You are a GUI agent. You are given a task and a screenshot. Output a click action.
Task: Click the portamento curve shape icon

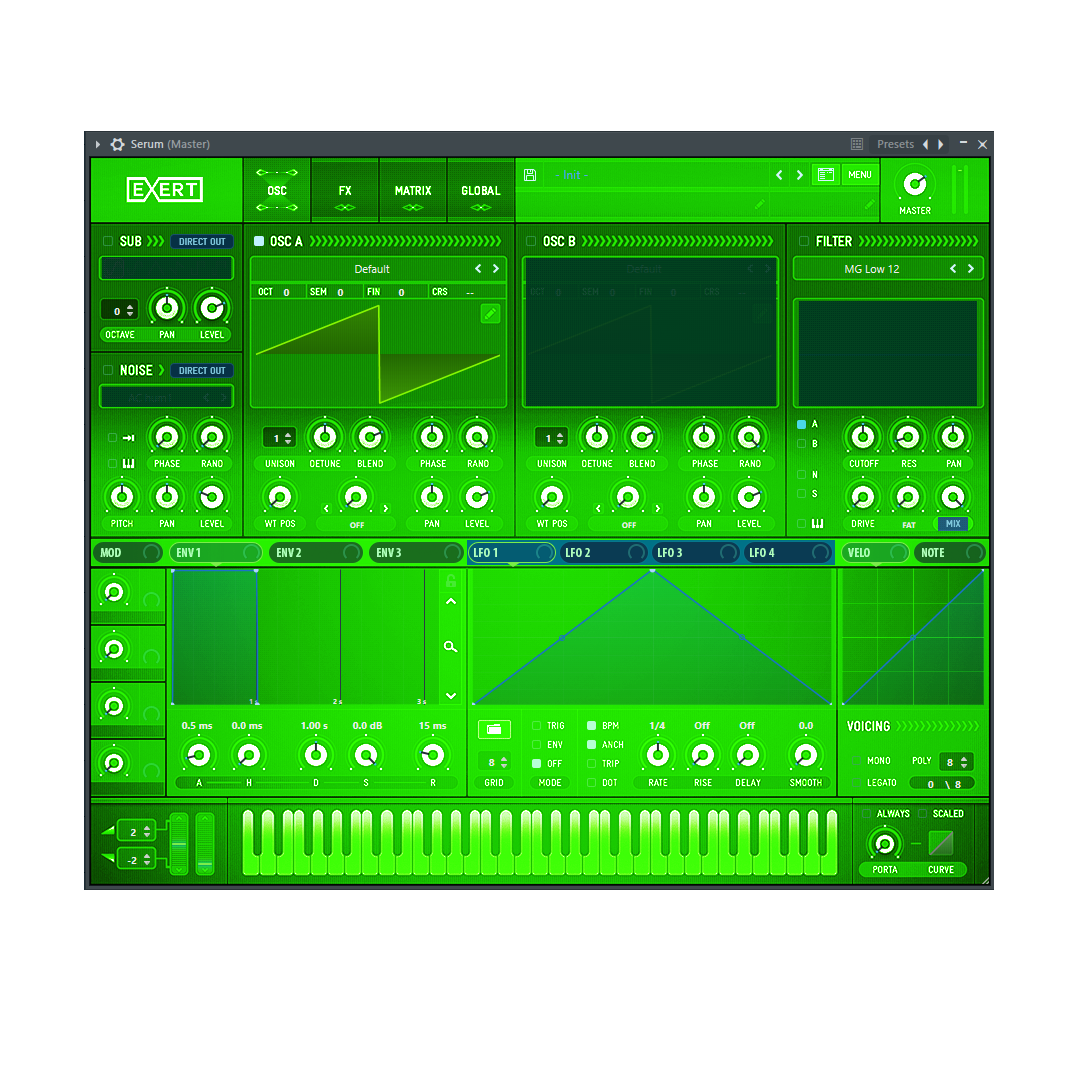pyautogui.click(x=940, y=843)
